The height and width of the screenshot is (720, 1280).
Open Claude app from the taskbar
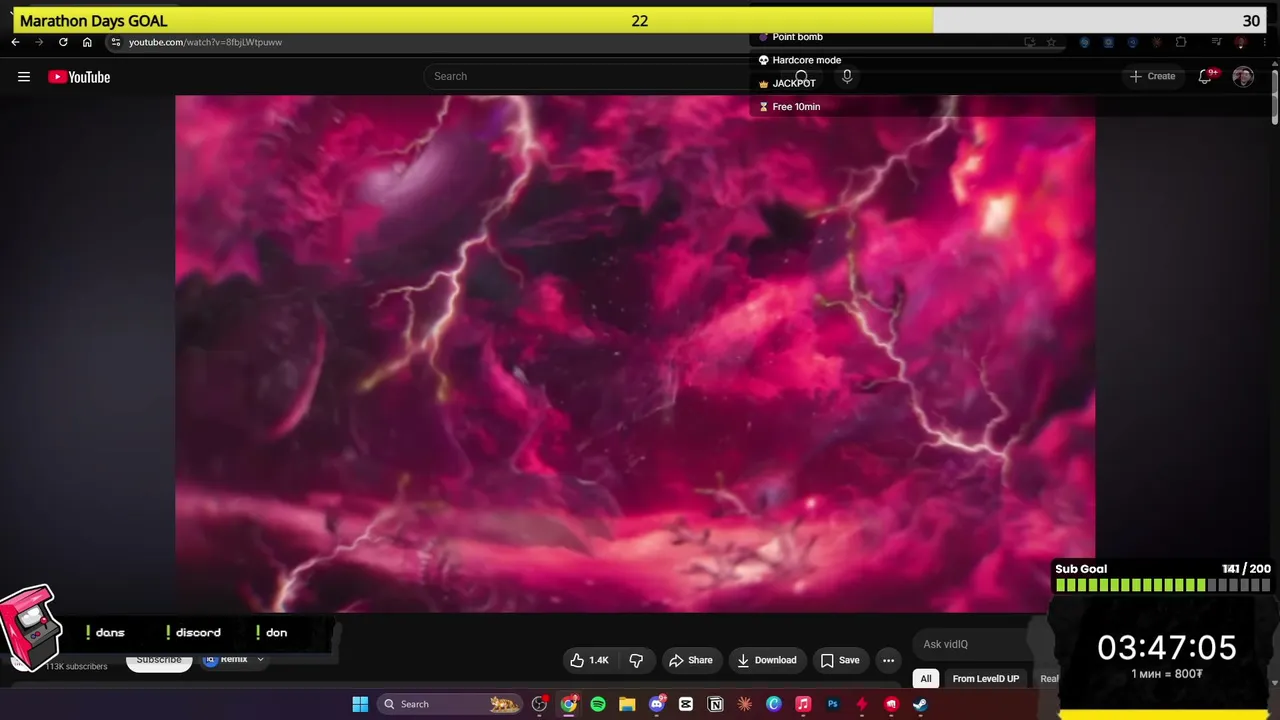(x=744, y=704)
